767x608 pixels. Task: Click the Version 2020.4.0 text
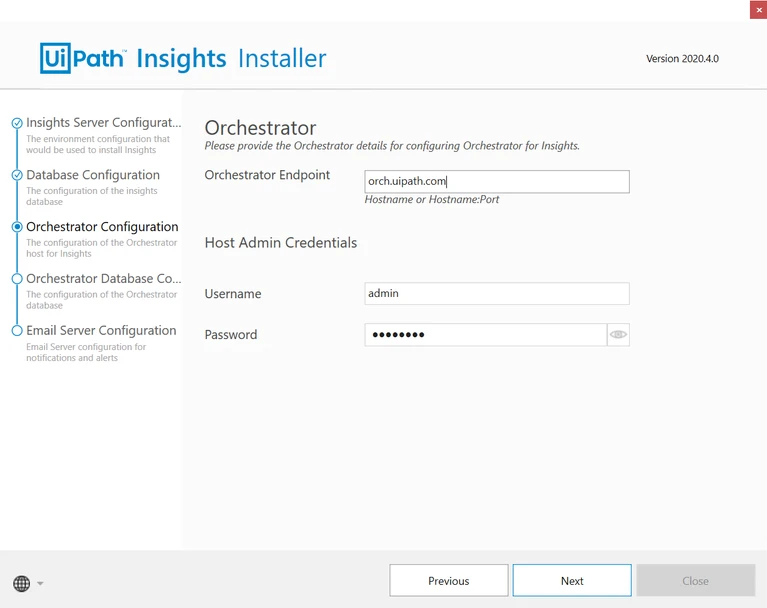tap(682, 59)
